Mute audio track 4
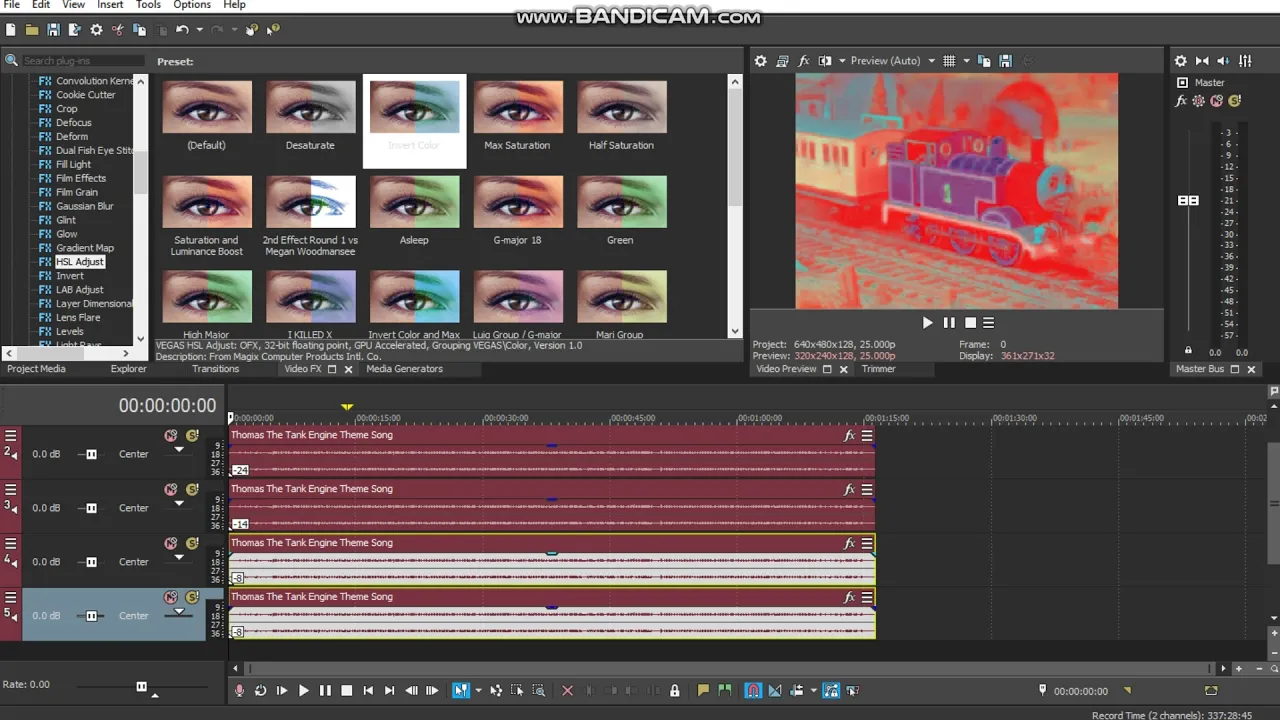Viewport: 1280px width, 720px height. coord(171,543)
